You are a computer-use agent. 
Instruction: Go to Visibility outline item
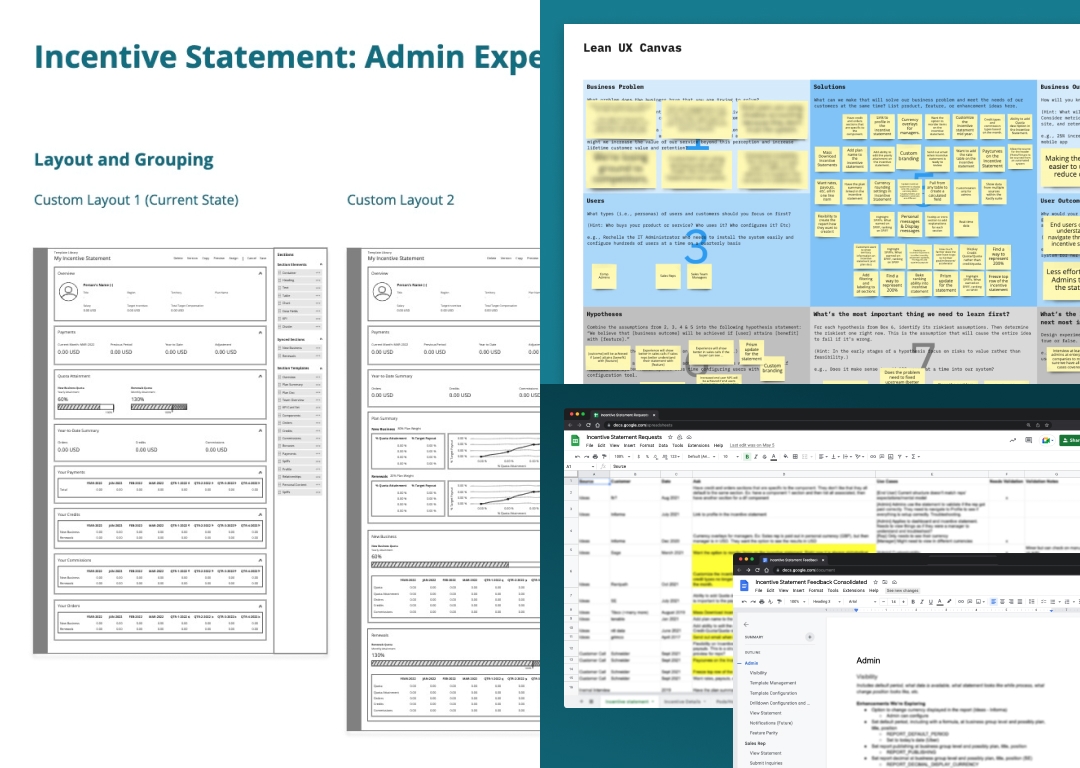[x=758, y=673]
